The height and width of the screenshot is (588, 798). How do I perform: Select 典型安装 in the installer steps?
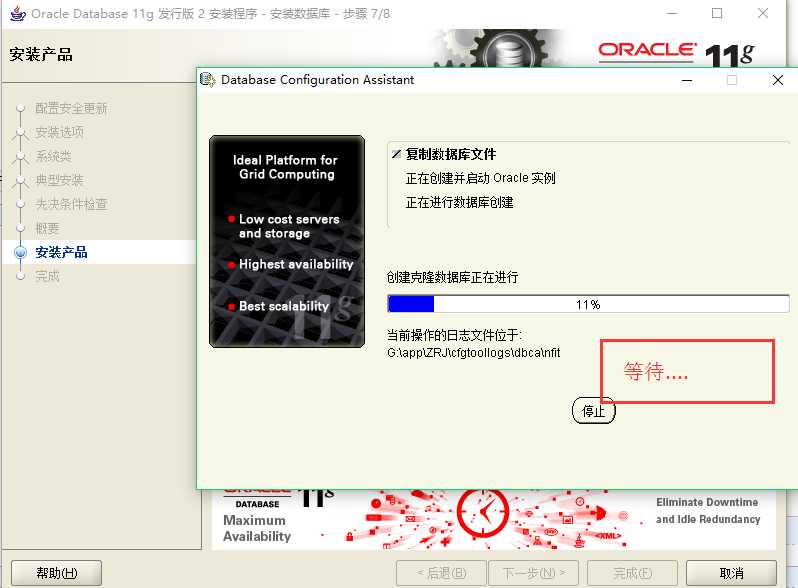tap(60, 180)
